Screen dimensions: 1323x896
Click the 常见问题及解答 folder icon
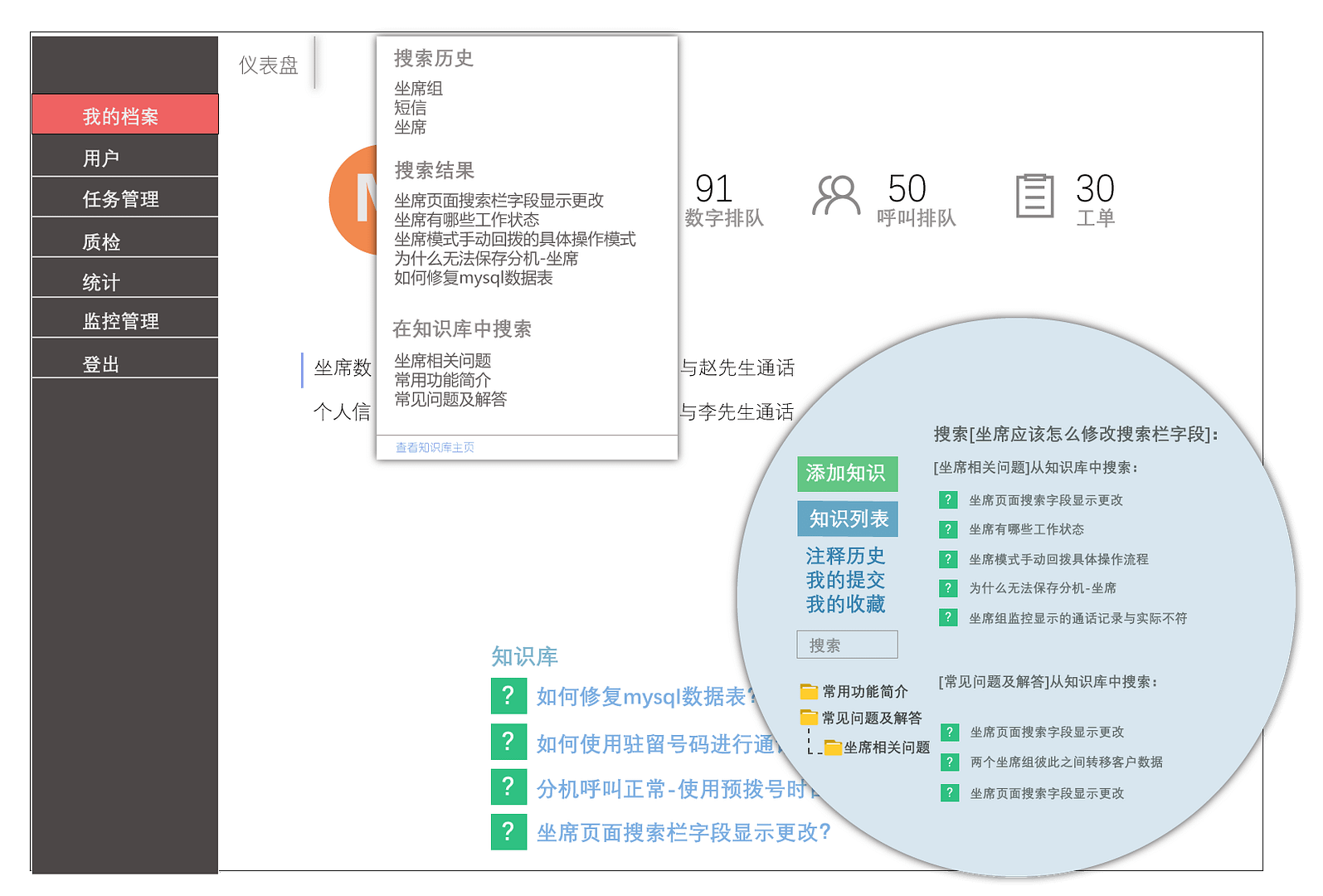click(809, 718)
